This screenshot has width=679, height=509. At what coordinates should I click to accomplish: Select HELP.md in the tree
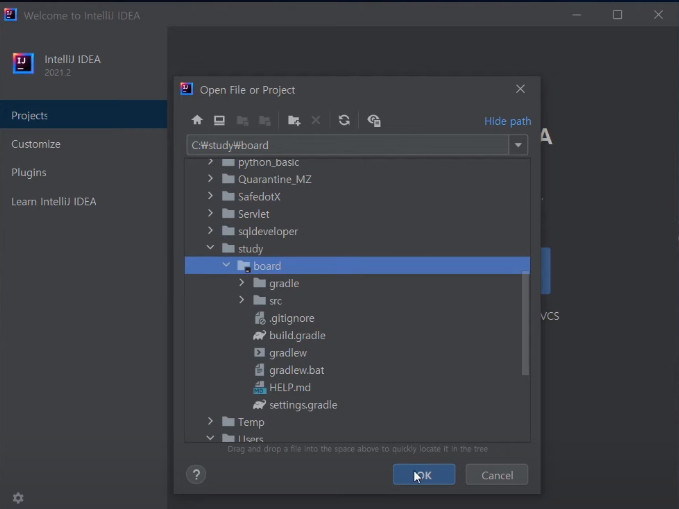(290, 388)
